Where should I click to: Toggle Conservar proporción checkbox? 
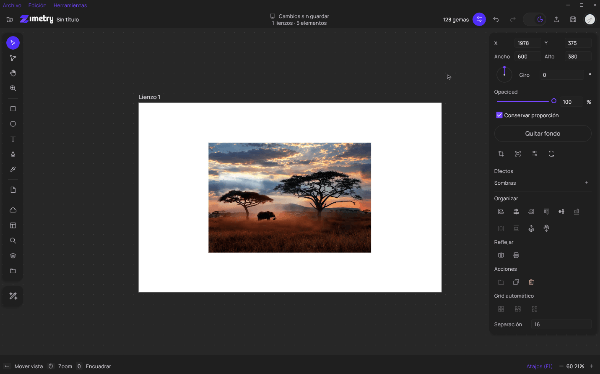coord(499,115)
